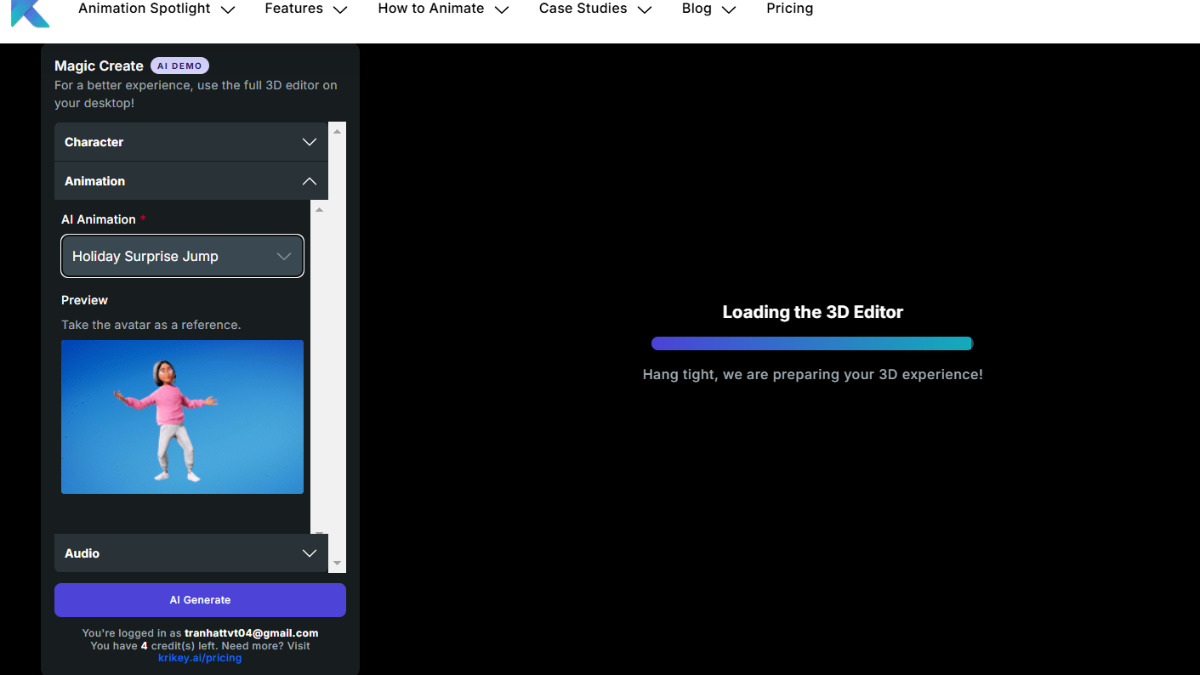
Task: Click the Krikey logo icon
Action: coord(30,12)
